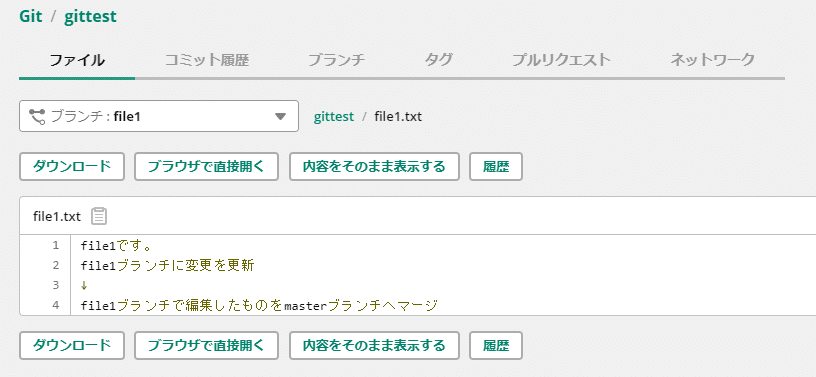Expand the branch dropdown arrow

pyautogui.click(x=280, y=116)
